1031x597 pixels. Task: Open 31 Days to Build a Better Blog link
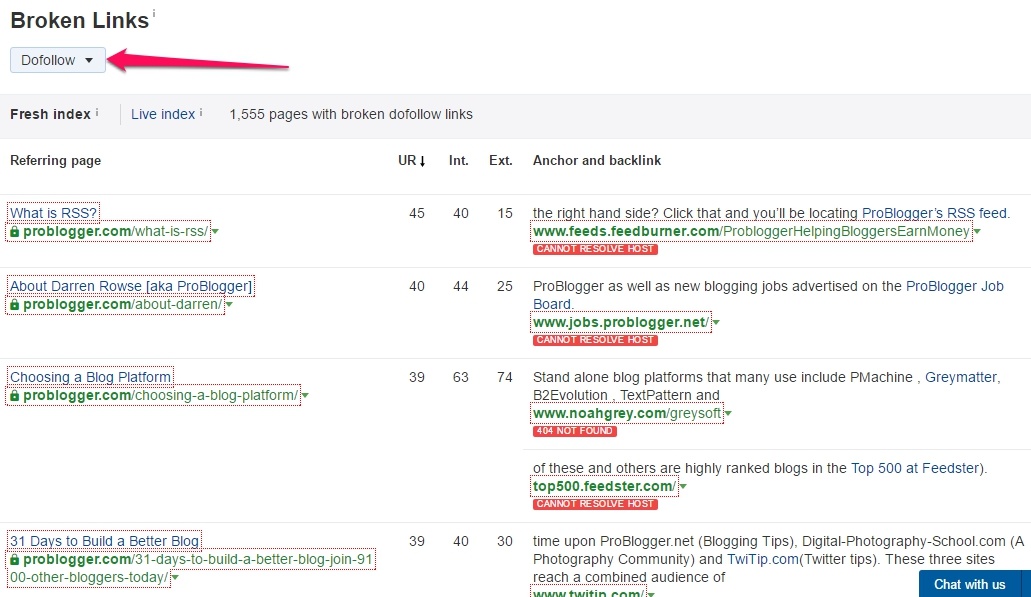click(104, 541)
